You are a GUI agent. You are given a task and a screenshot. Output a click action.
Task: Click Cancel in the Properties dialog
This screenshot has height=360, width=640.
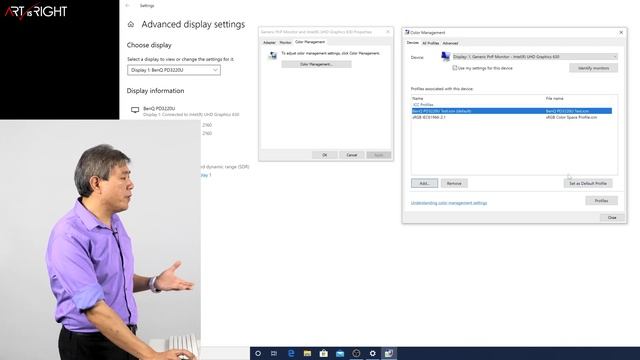pos(352,155)
